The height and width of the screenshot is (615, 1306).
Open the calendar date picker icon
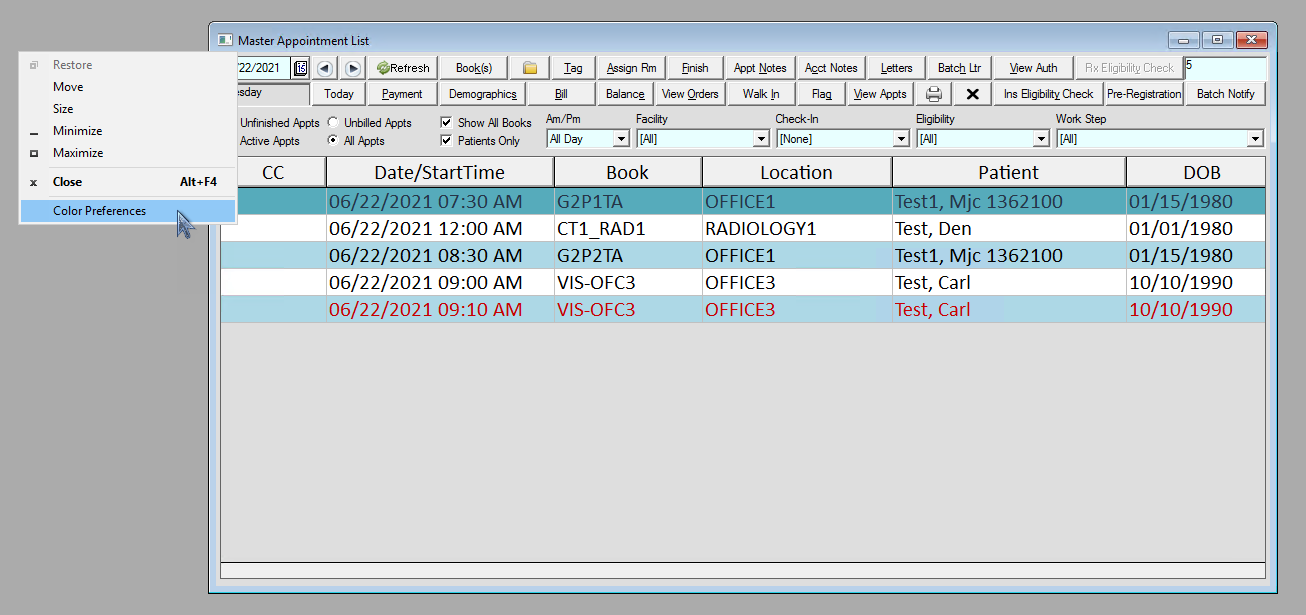coord(300,68)
